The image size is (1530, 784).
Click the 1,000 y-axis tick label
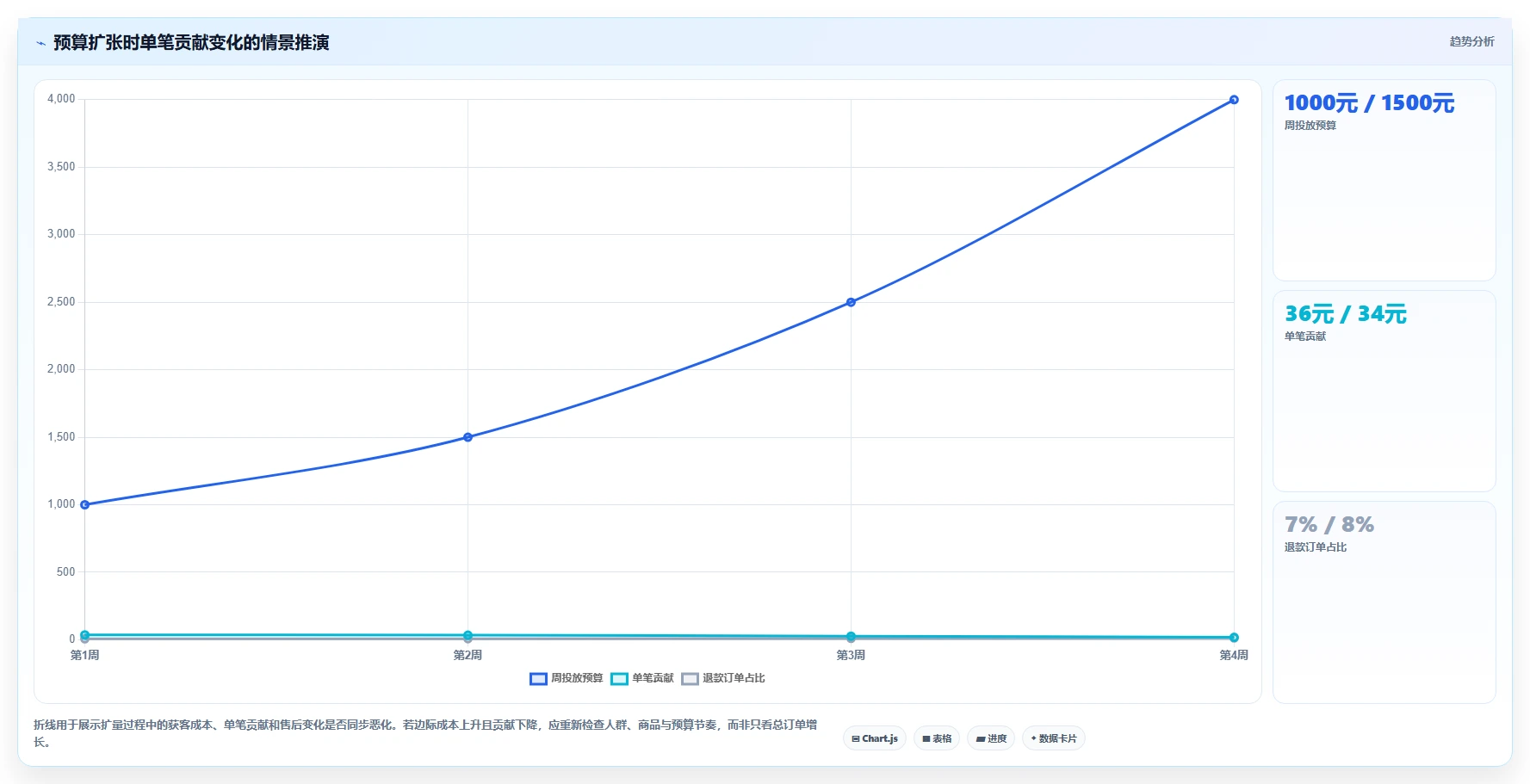coord(61,504)
